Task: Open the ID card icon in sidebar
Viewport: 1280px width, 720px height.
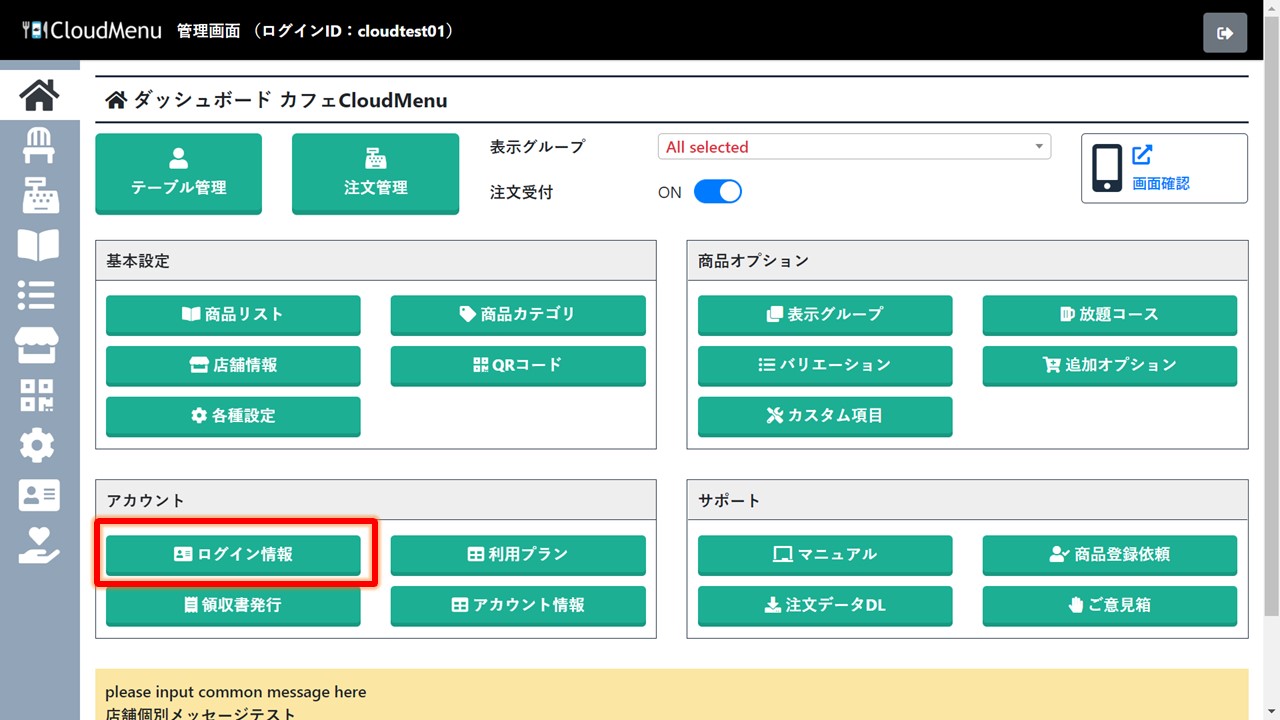Action: coord(39,495)
